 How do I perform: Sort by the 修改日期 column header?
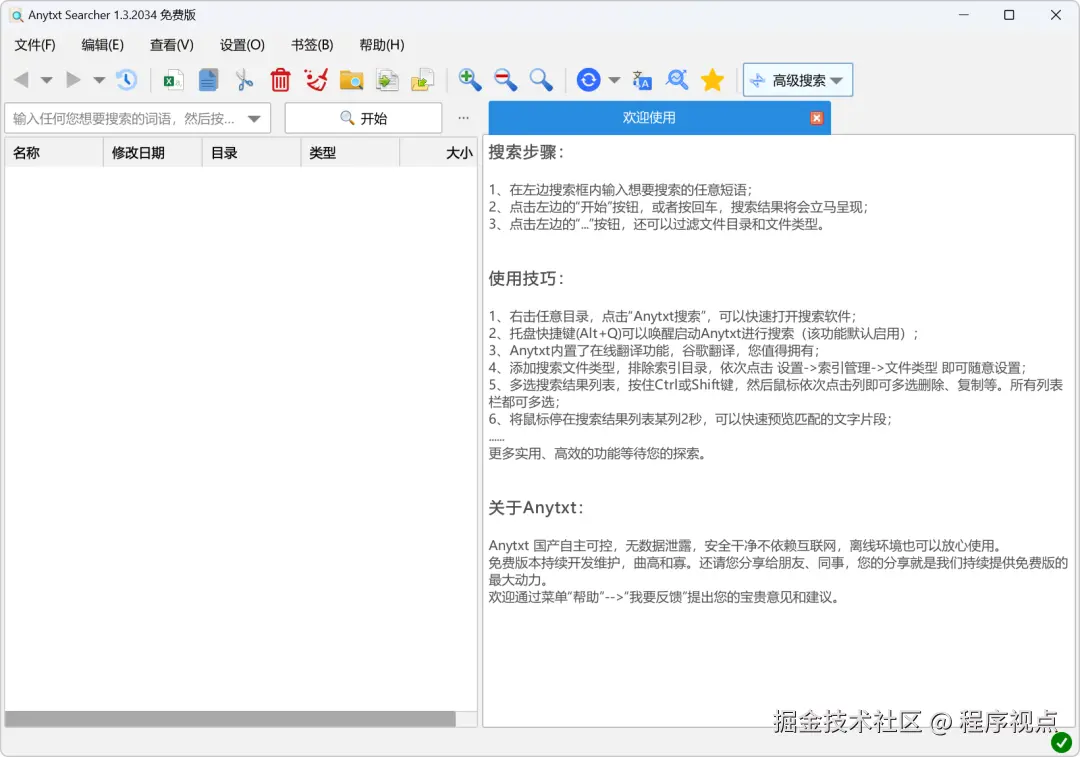pyautogui.click(x=152, y=152)
